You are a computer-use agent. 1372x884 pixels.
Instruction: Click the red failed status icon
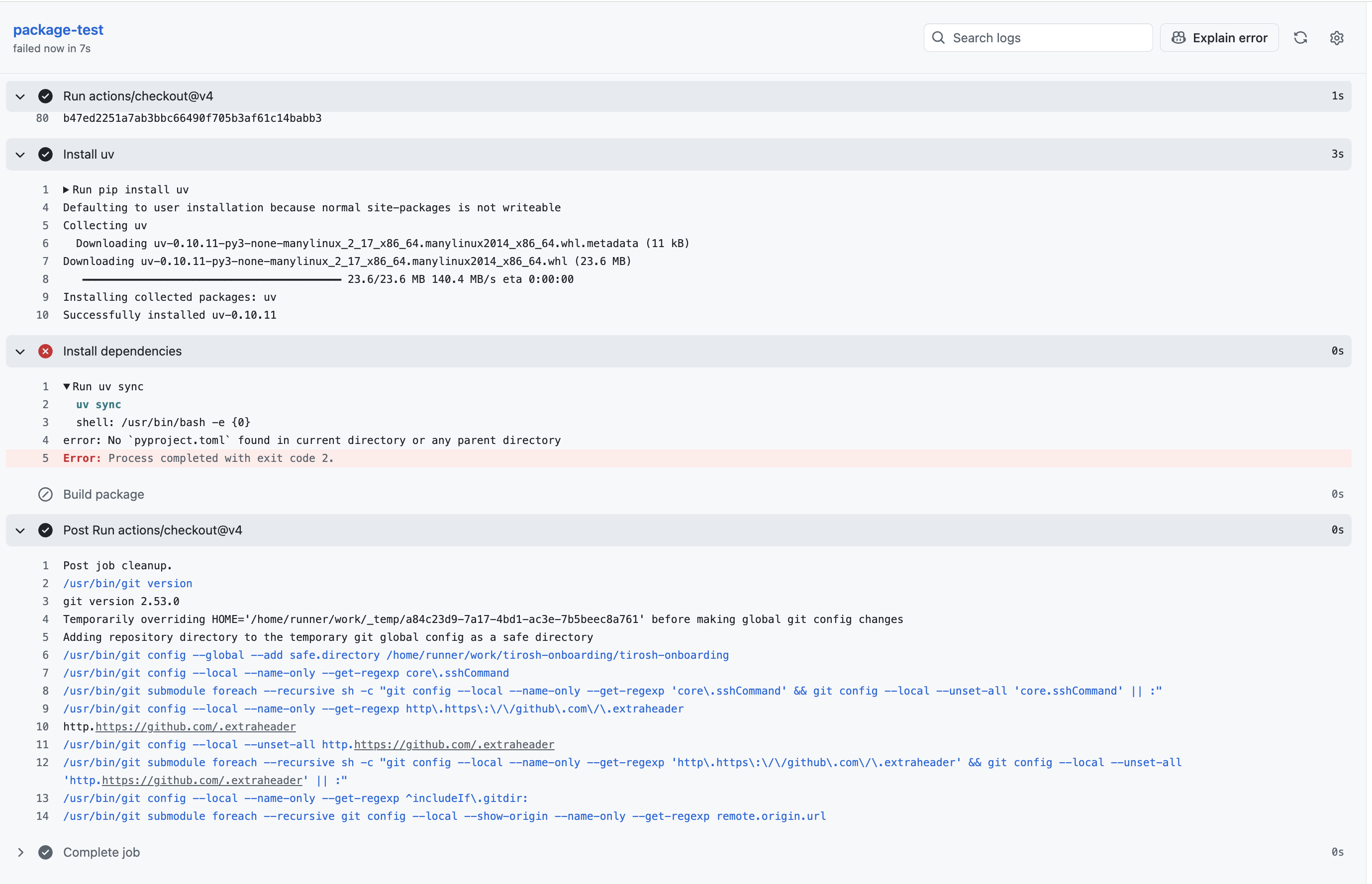45,352
